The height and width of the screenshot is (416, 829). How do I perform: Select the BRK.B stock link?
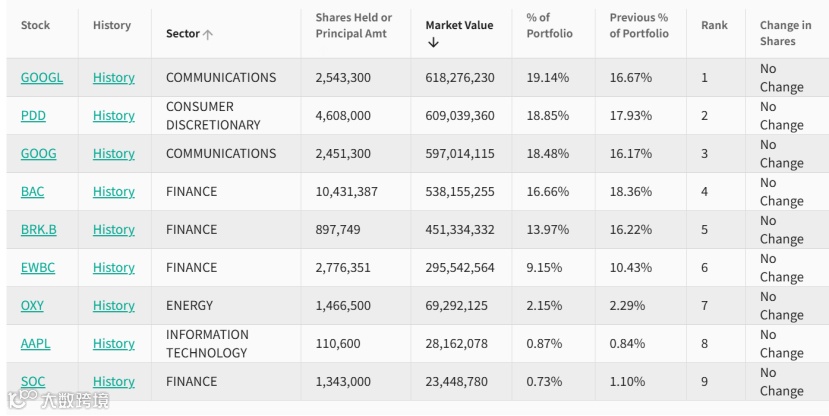(38, 230)
